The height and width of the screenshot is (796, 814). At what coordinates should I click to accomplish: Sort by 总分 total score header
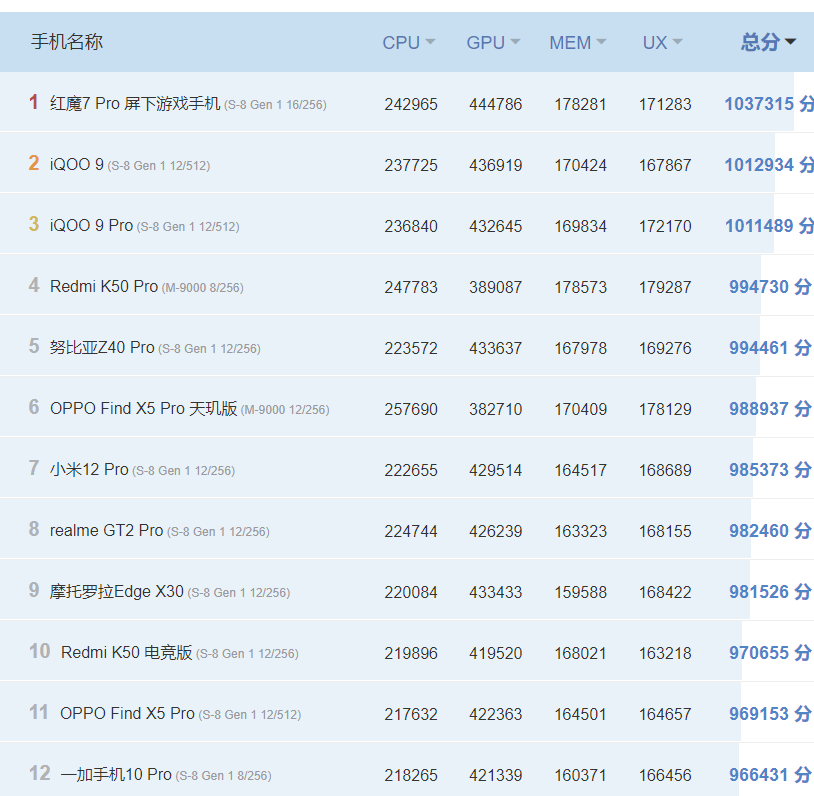768,42
